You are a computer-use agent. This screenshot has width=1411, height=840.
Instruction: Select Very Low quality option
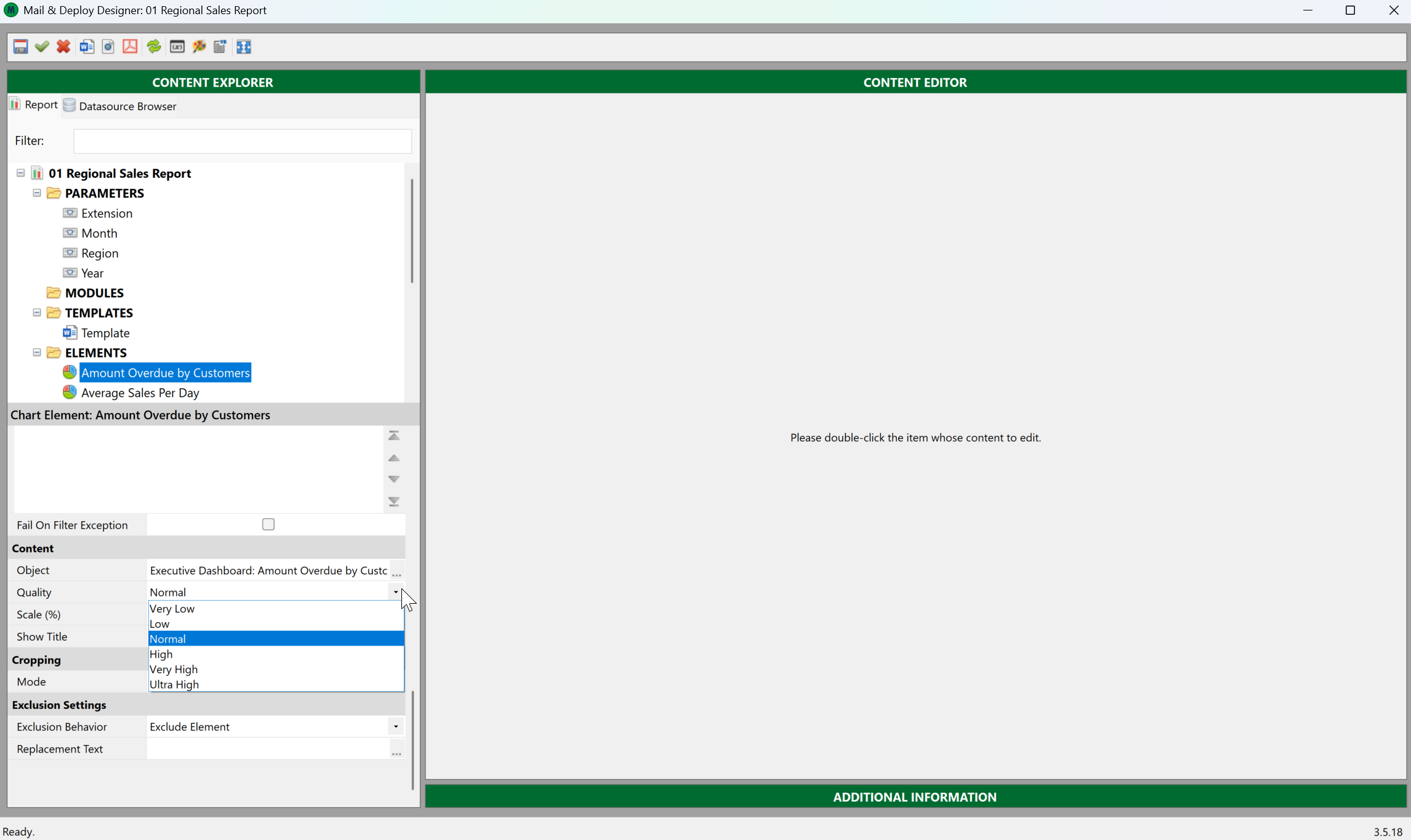click(x=172, y=609)
